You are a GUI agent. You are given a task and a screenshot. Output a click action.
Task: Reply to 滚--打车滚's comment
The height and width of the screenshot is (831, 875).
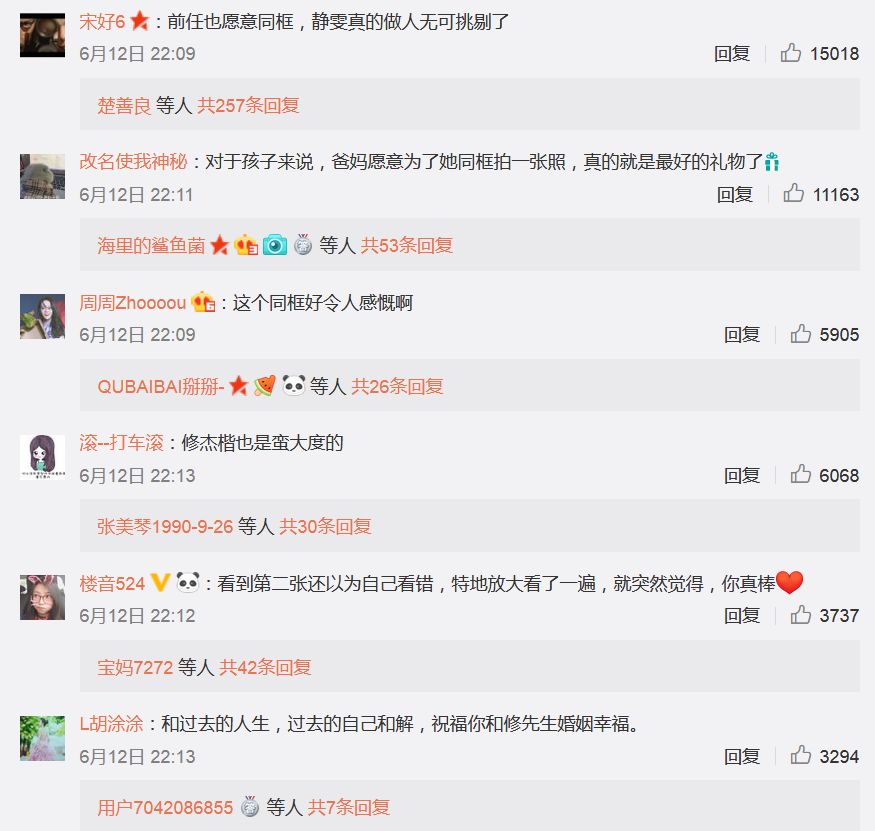point(742,475)
